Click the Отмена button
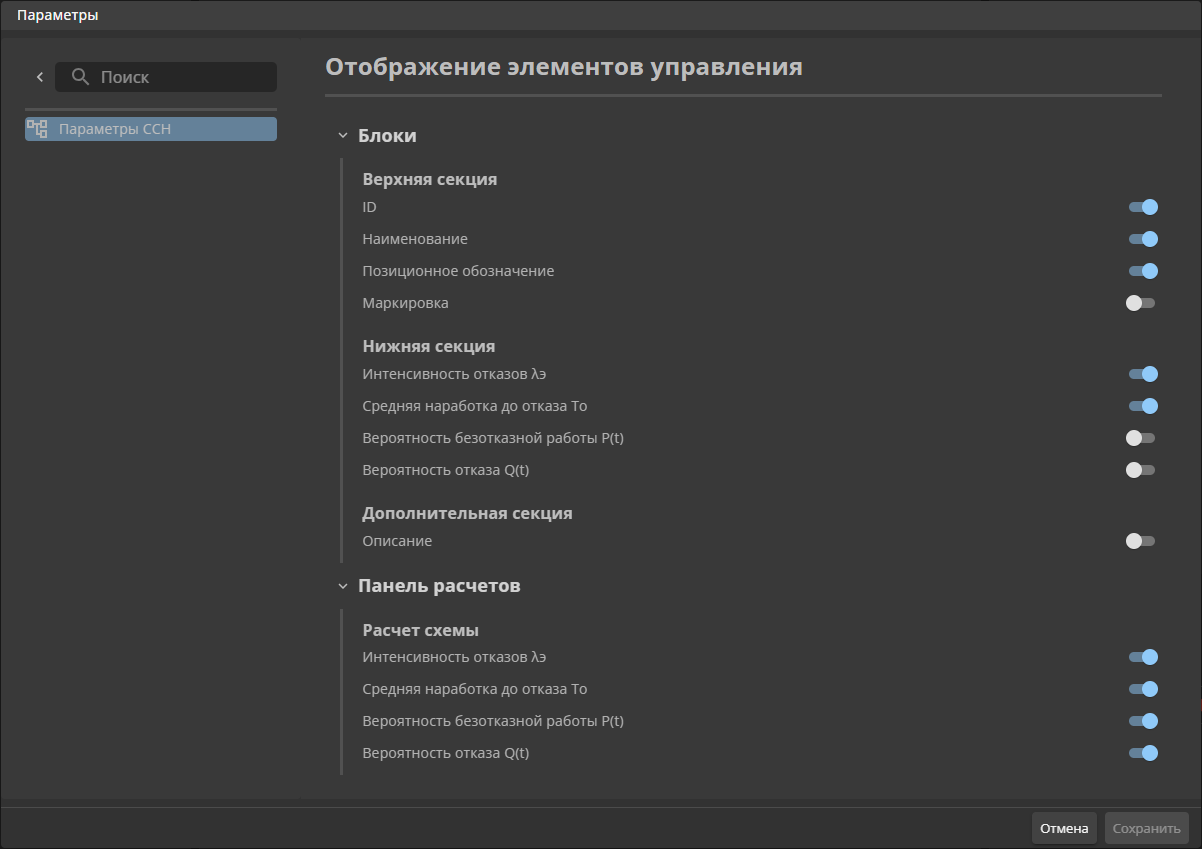The image size is (1202, 849). tap(1064, 829)
